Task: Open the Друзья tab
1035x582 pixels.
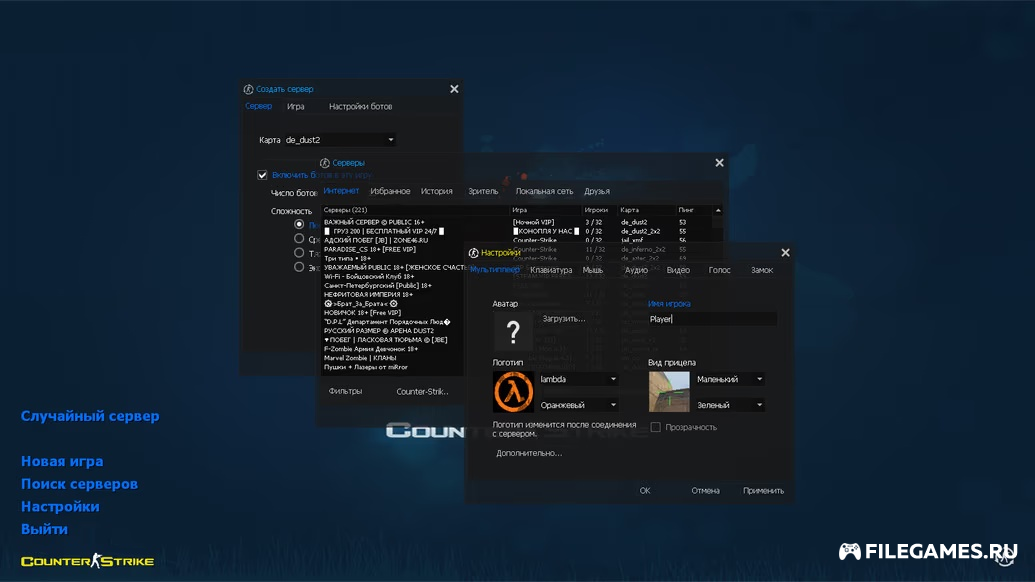Action: [x=597, y=191]
